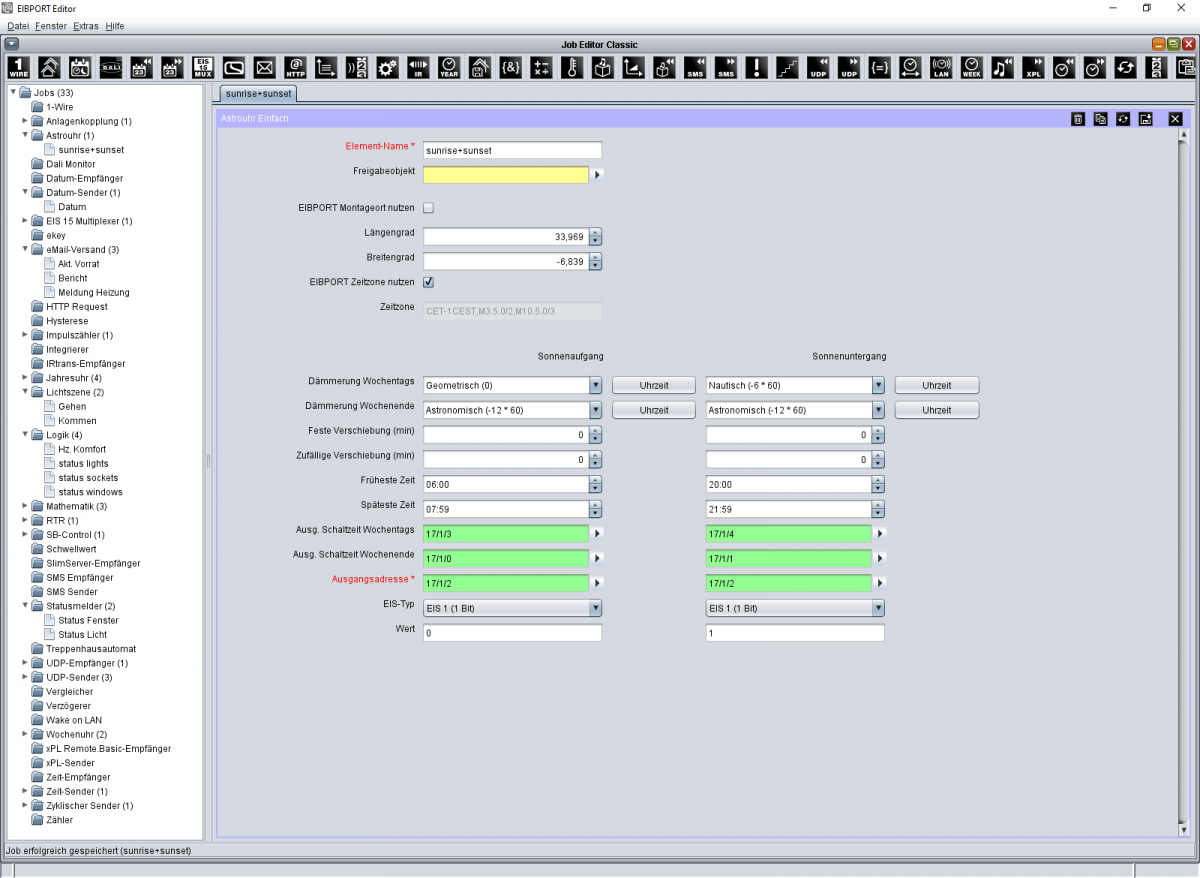Open the Fenster menu
The height and width of the screenshot is (878, 1200).
pos(50,26)
